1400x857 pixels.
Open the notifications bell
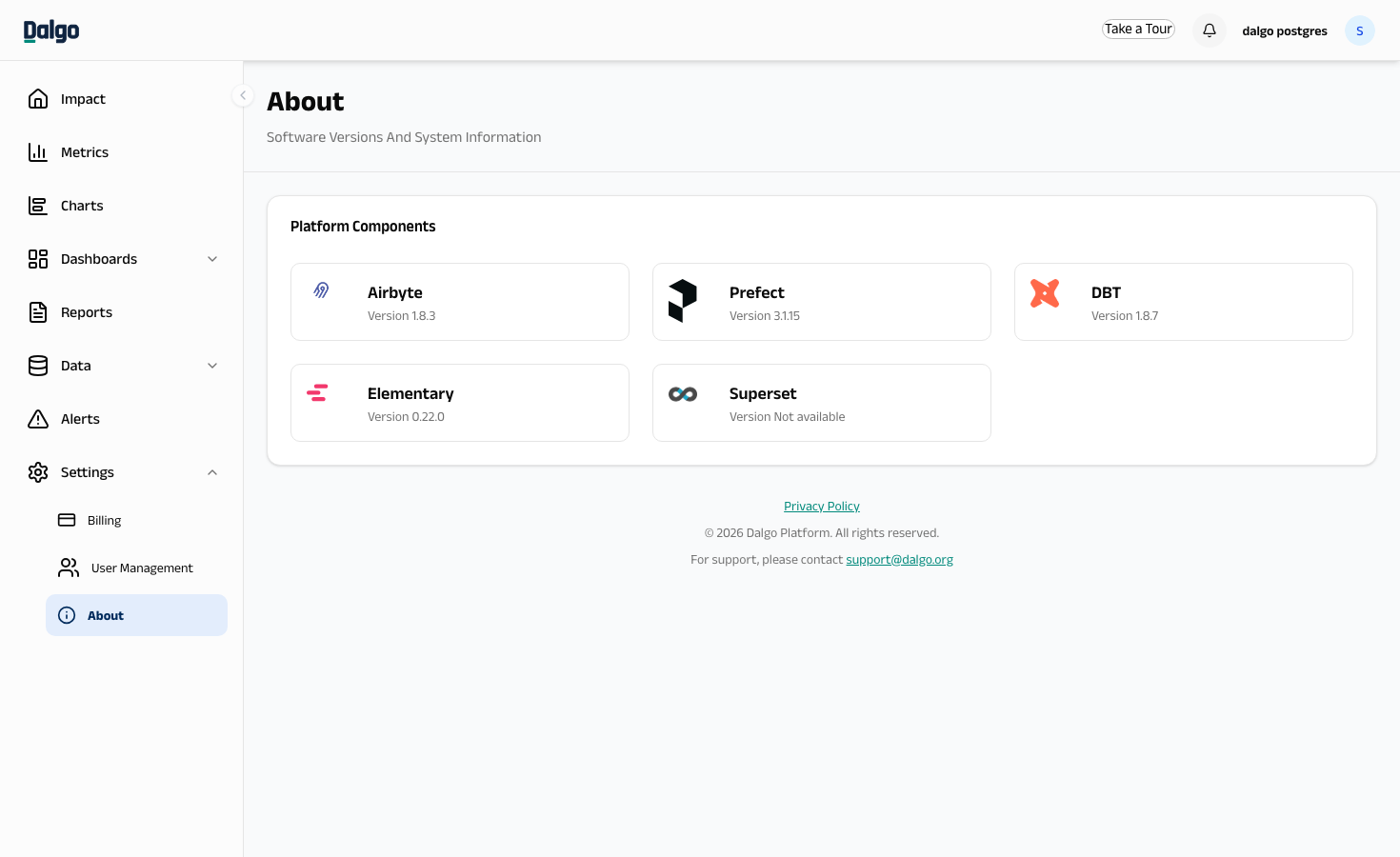[1209, 30]
